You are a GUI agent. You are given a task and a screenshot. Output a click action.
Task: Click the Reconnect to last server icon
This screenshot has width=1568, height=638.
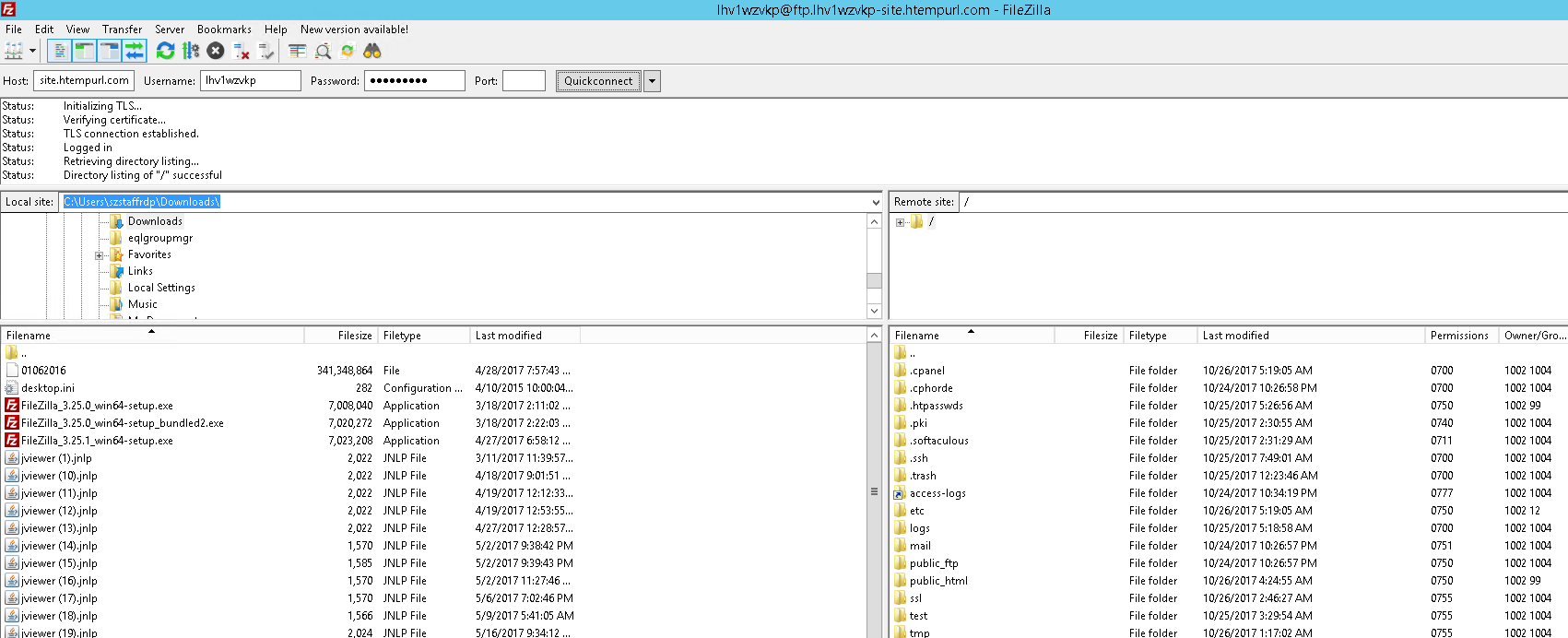pos(266,51)
